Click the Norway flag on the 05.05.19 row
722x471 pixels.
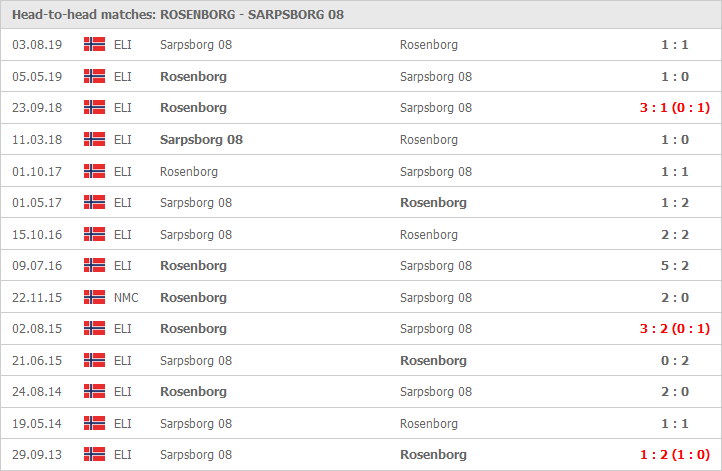pyautogui.click(x=94, y=76)
